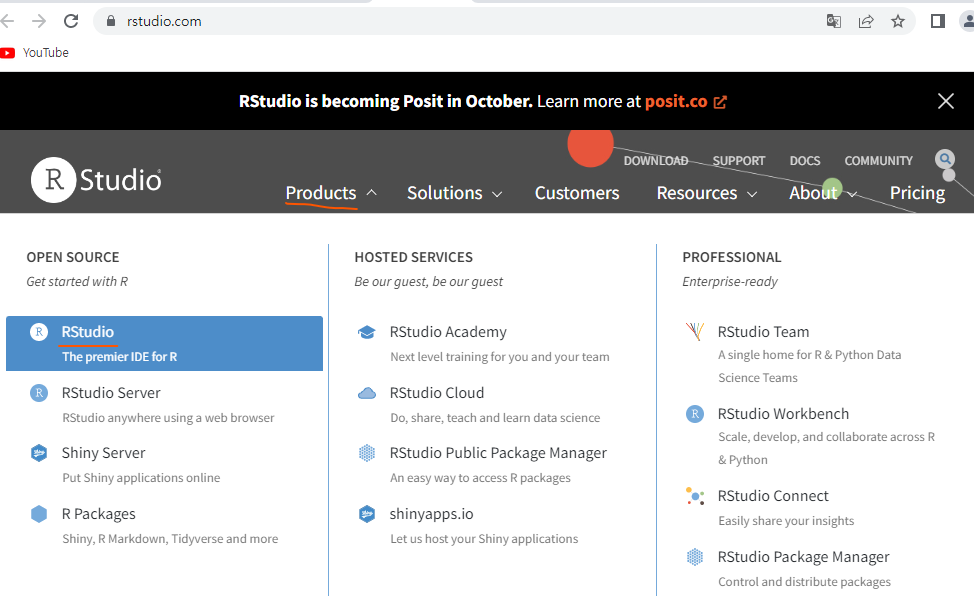Open RStudio Server product link

(x=111, y=393)
